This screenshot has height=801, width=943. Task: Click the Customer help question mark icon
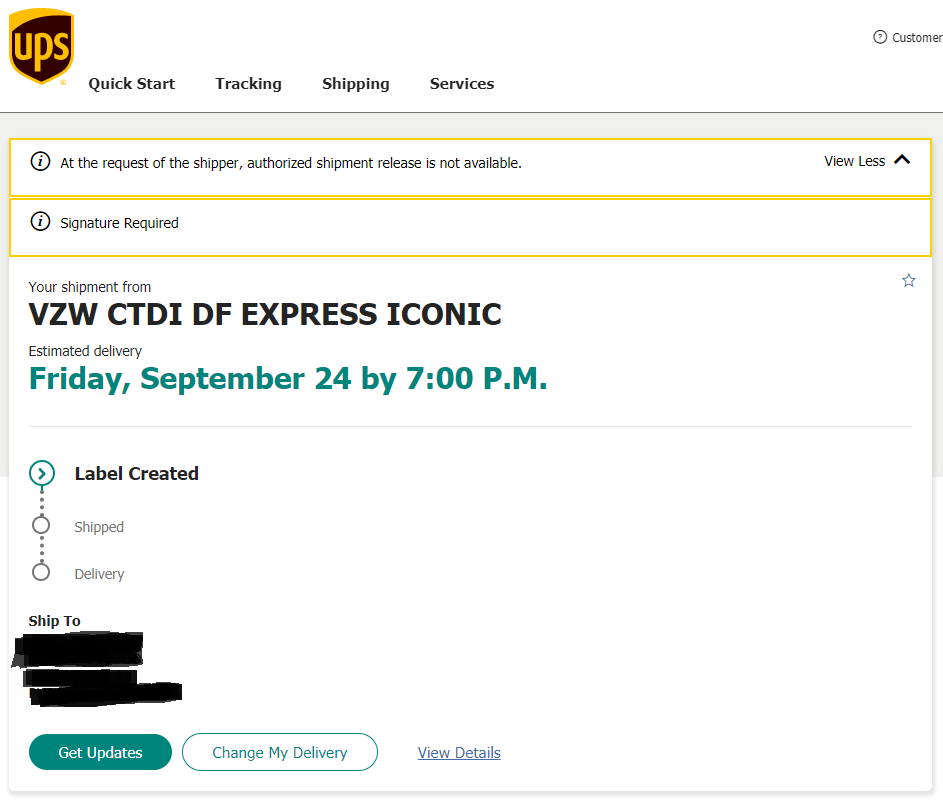coord(880,37)
